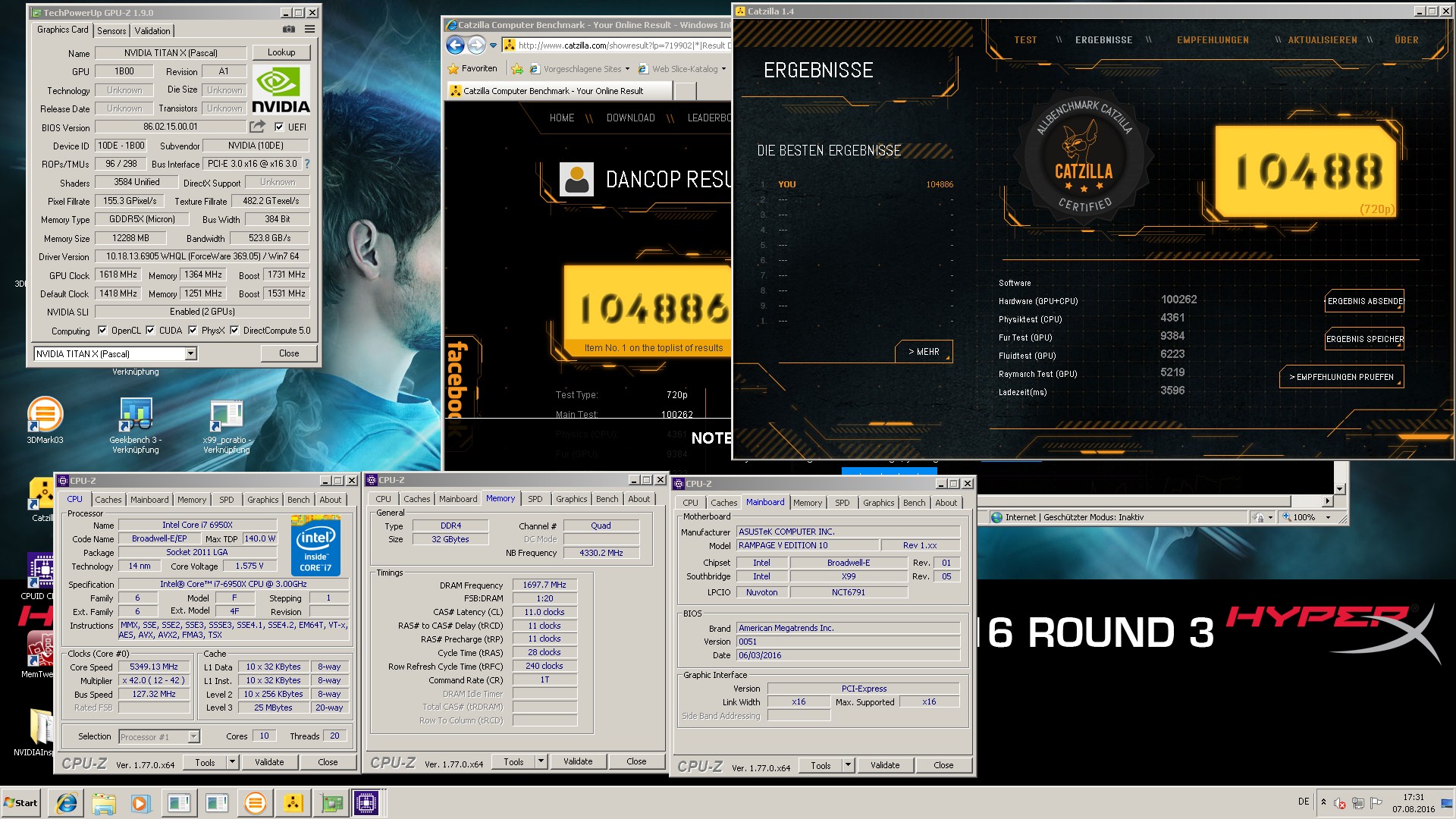Click EMPFEHLUNGEN PRUEFEN button
The height and width of the screenshot is (819, 1456).
(1341, 377)
